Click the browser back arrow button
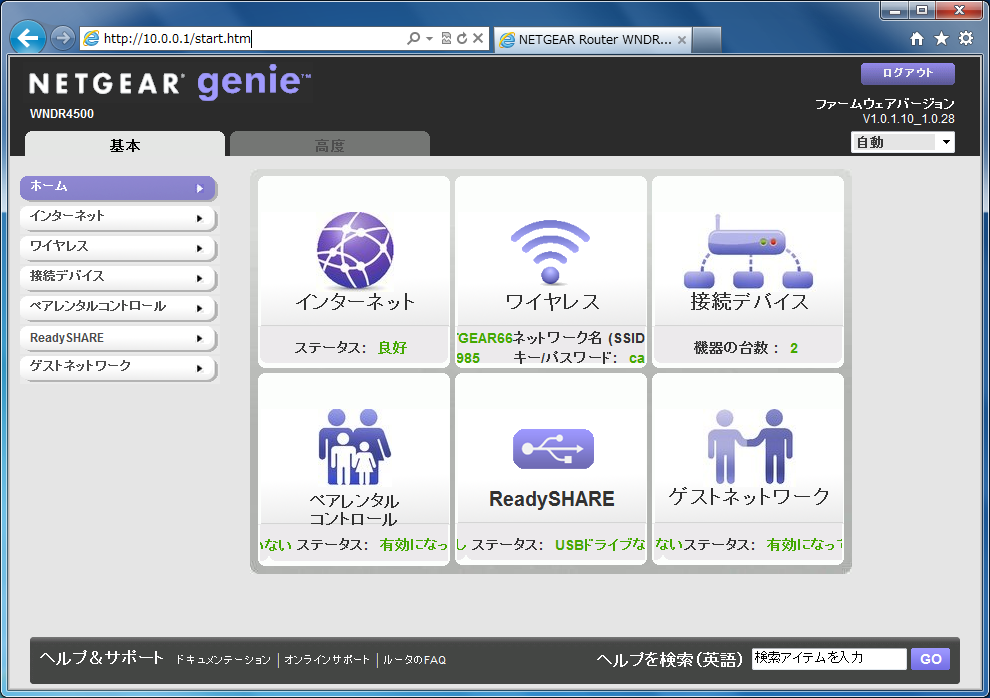 click(x=28, y=38)
